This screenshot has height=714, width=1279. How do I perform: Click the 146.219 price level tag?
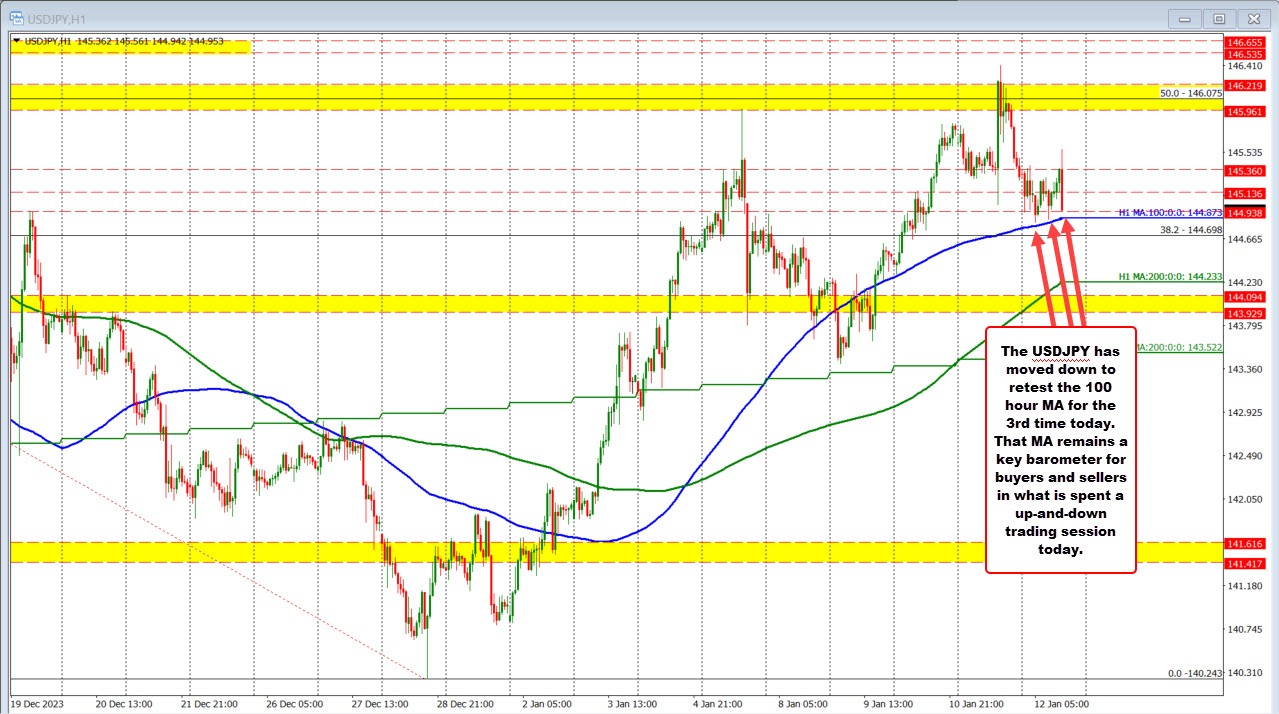(1248, 86)
